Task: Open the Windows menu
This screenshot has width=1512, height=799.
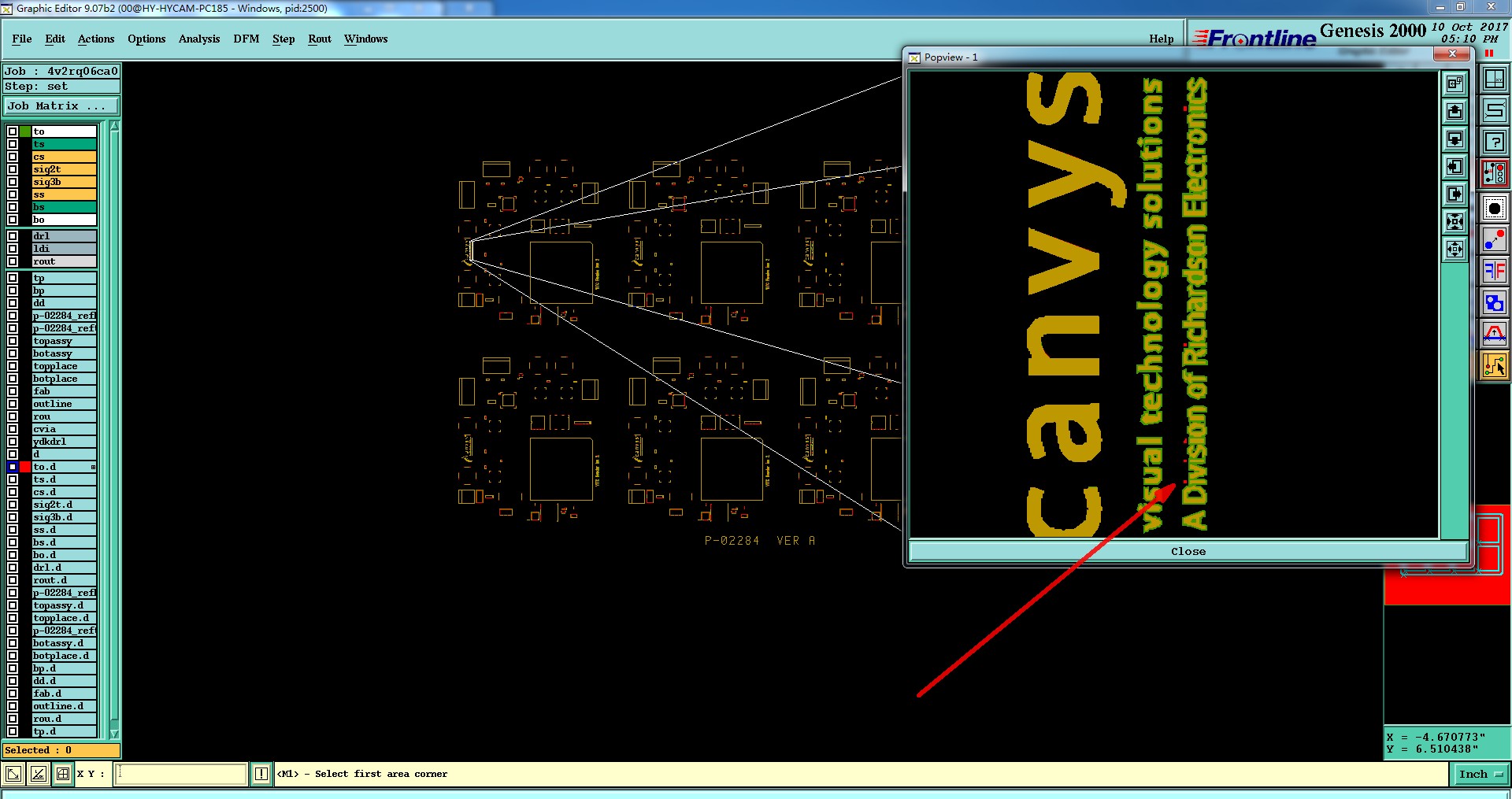Action: [365, 39]
